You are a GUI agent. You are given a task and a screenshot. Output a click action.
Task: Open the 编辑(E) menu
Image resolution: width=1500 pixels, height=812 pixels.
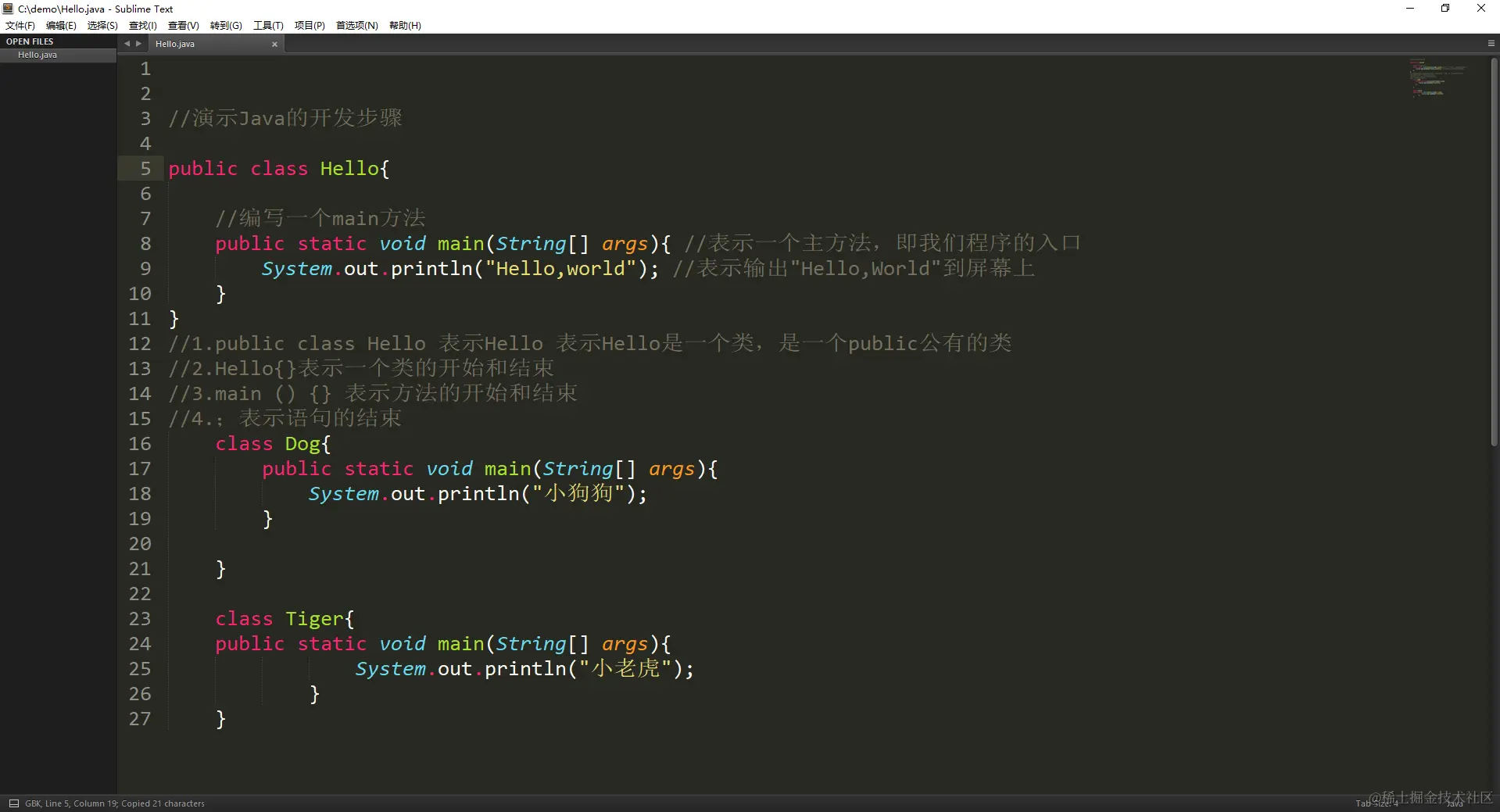coord(61,26)
